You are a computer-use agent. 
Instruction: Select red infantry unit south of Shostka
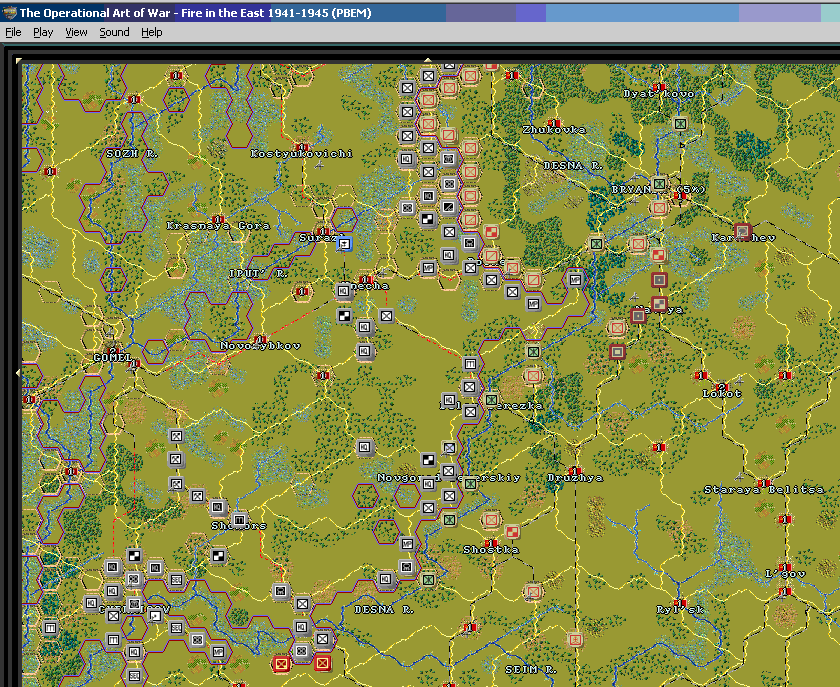(x=533, y=592)
